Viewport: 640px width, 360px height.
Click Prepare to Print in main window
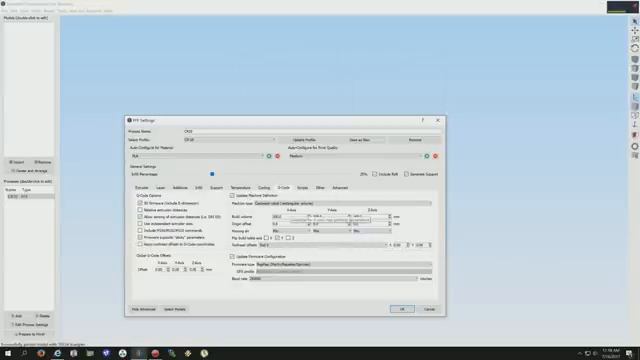[29, 334]
